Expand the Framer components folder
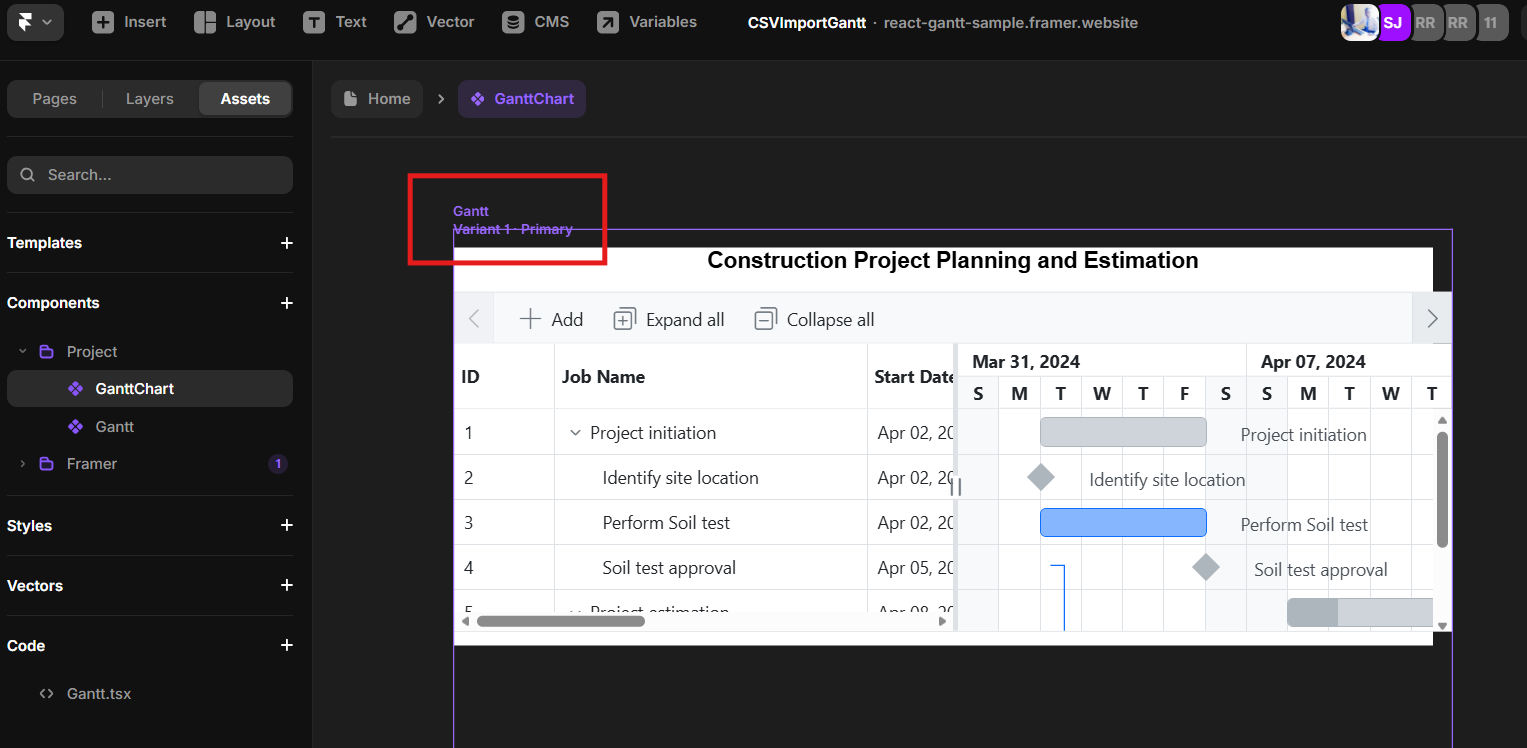This screenshot has width=1527, height=748. [x=21, y=463]
